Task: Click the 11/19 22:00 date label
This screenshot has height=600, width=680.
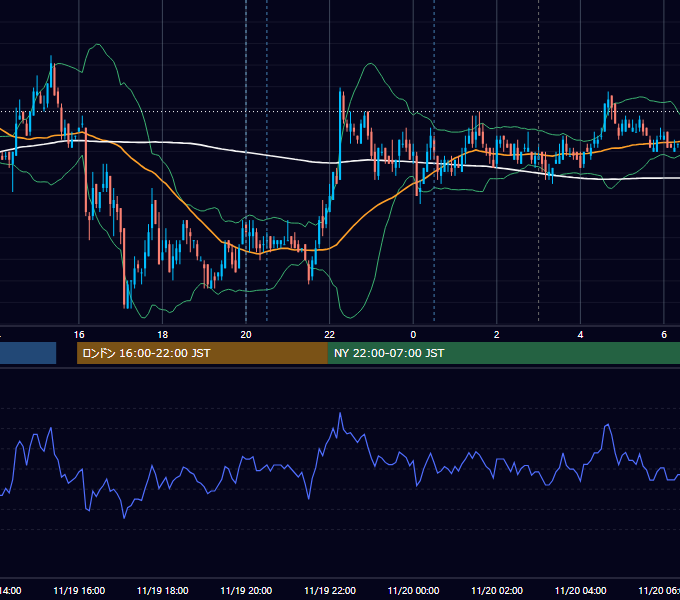Action: pos(330,590)
